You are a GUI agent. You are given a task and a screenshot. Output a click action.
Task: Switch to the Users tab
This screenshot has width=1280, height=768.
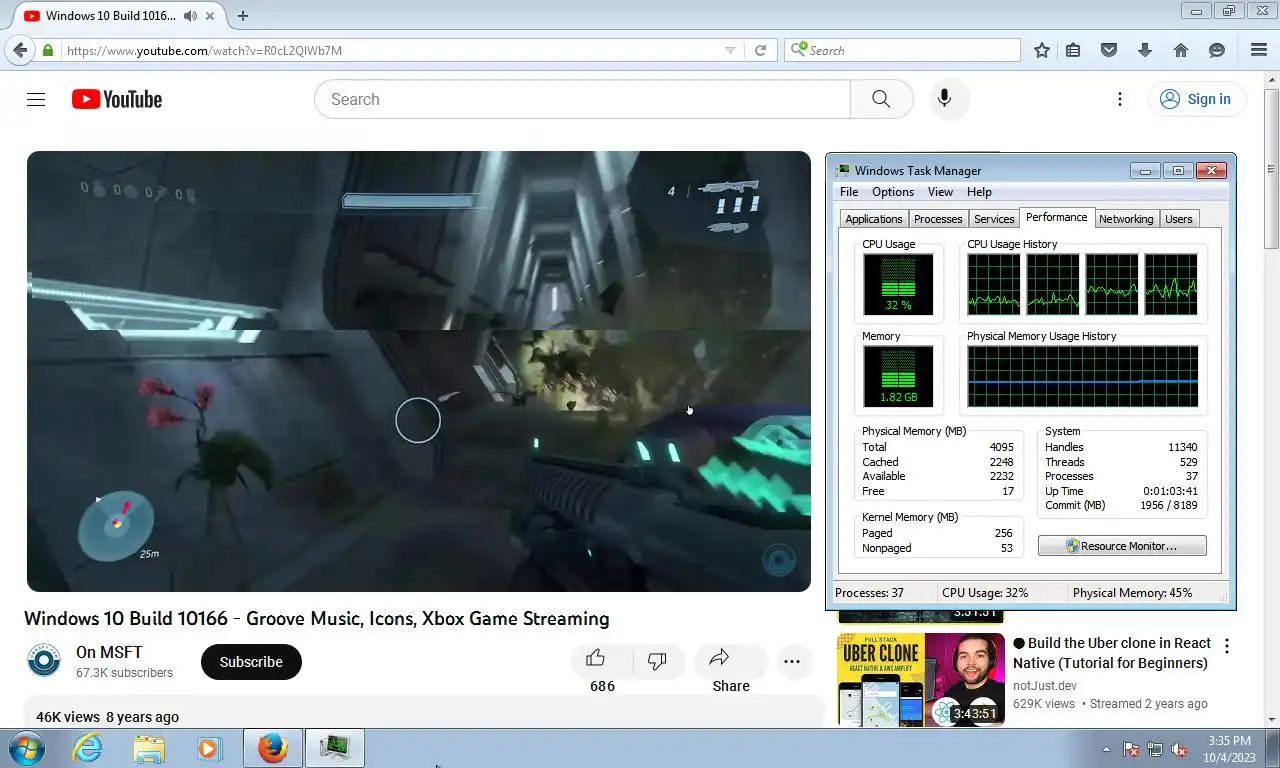(1179, 219)
